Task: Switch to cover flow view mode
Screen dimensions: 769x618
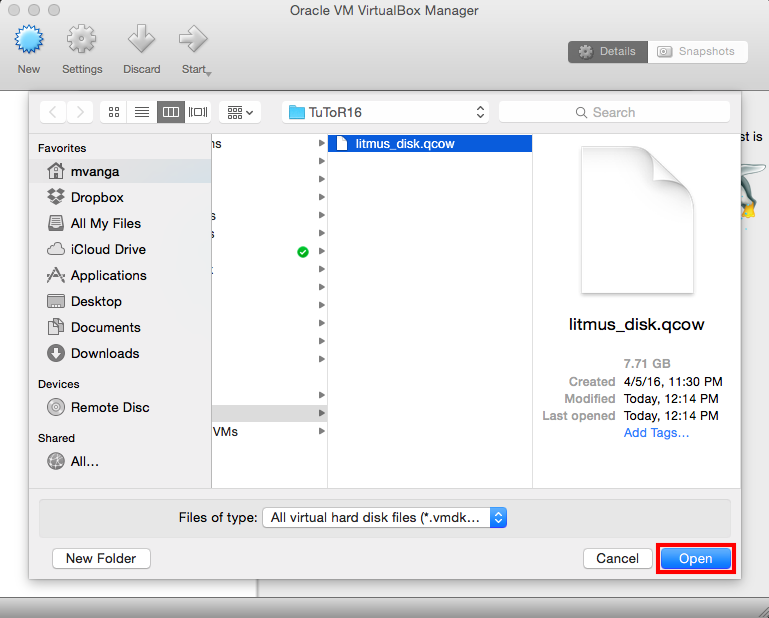Action: point(198,112)
